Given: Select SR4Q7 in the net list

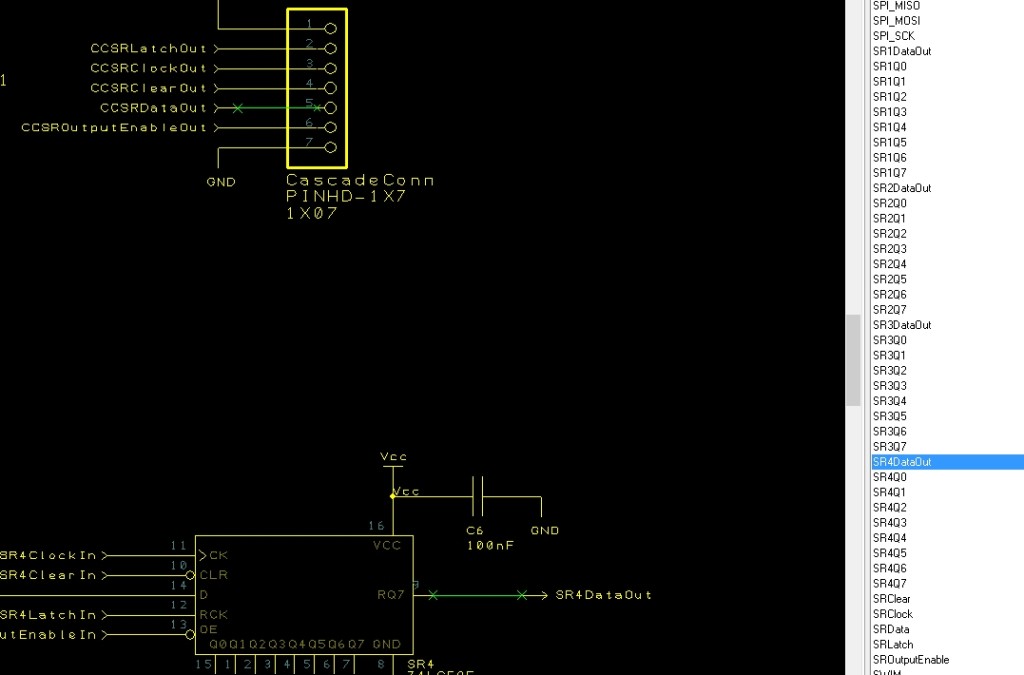Looking at the screenshot, I should [x=889, y=584].
